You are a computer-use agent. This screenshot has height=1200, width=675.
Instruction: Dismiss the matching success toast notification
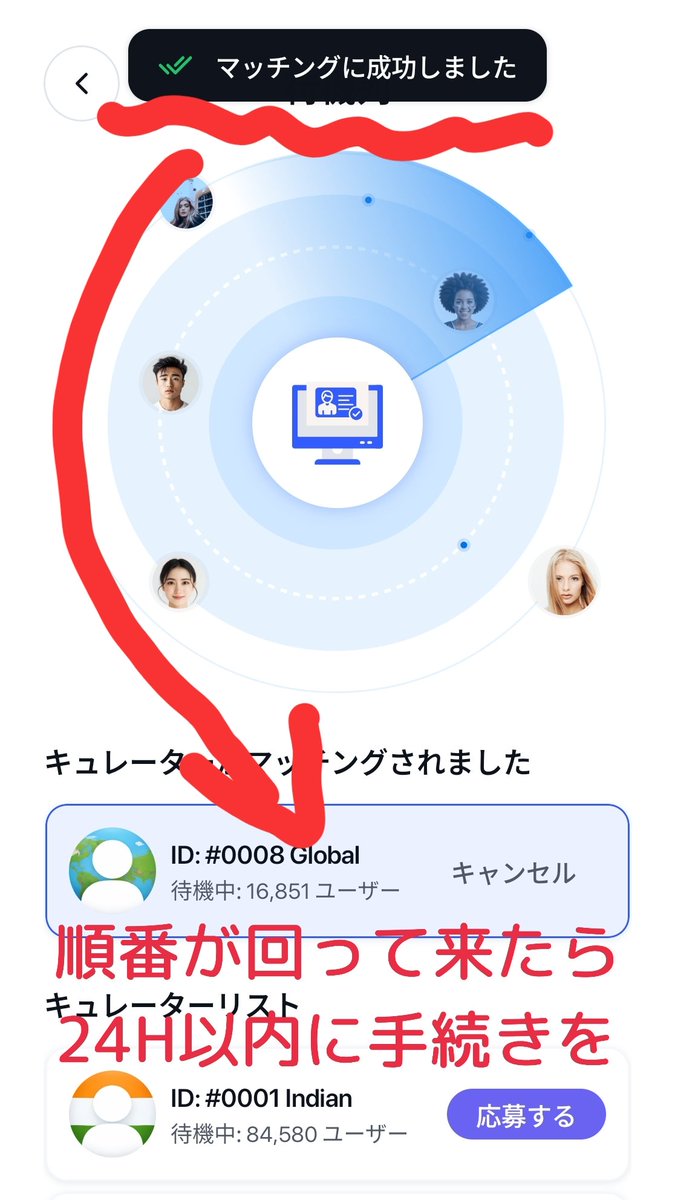[x=337, y=65]
